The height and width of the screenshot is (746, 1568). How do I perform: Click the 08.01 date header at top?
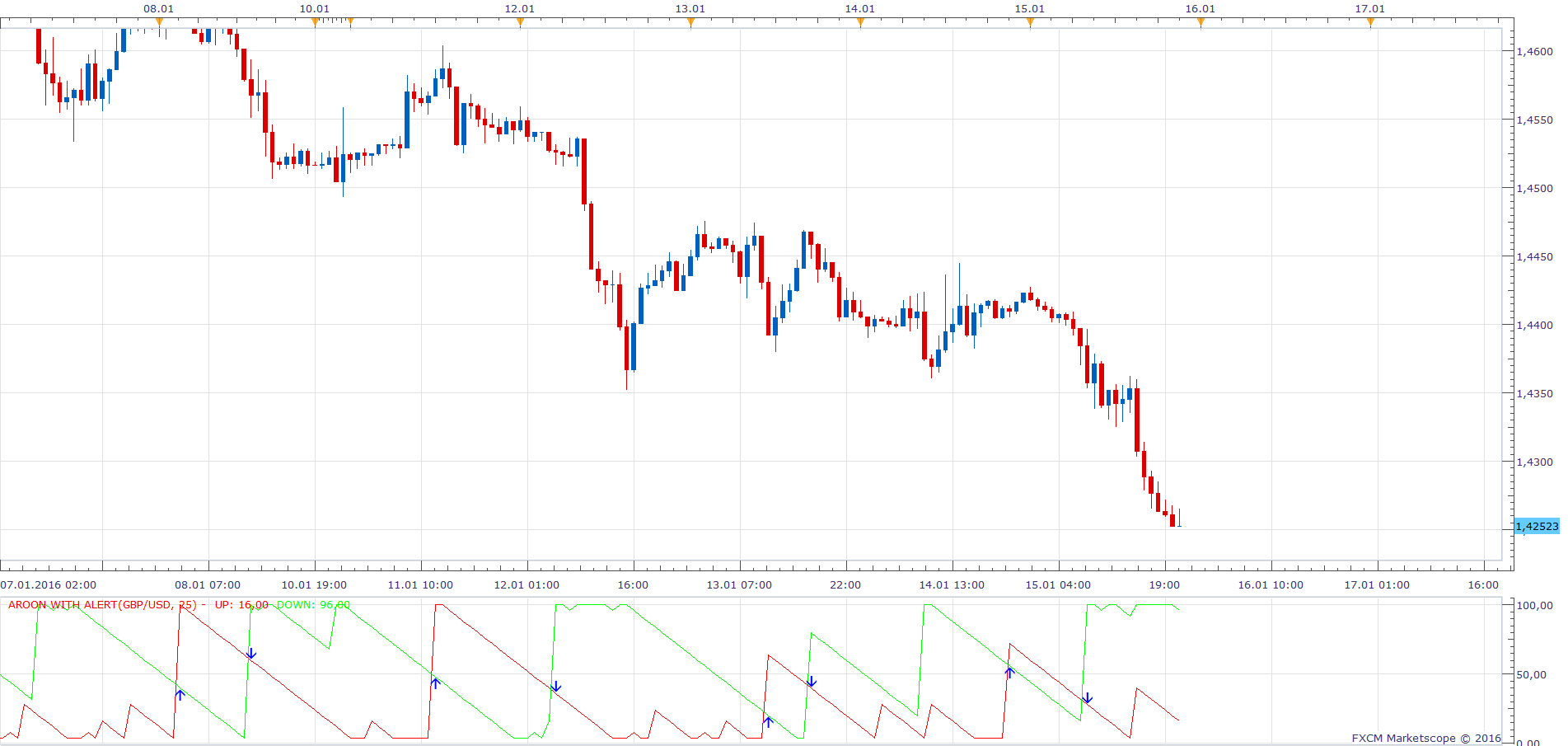[x=159, y=9]
